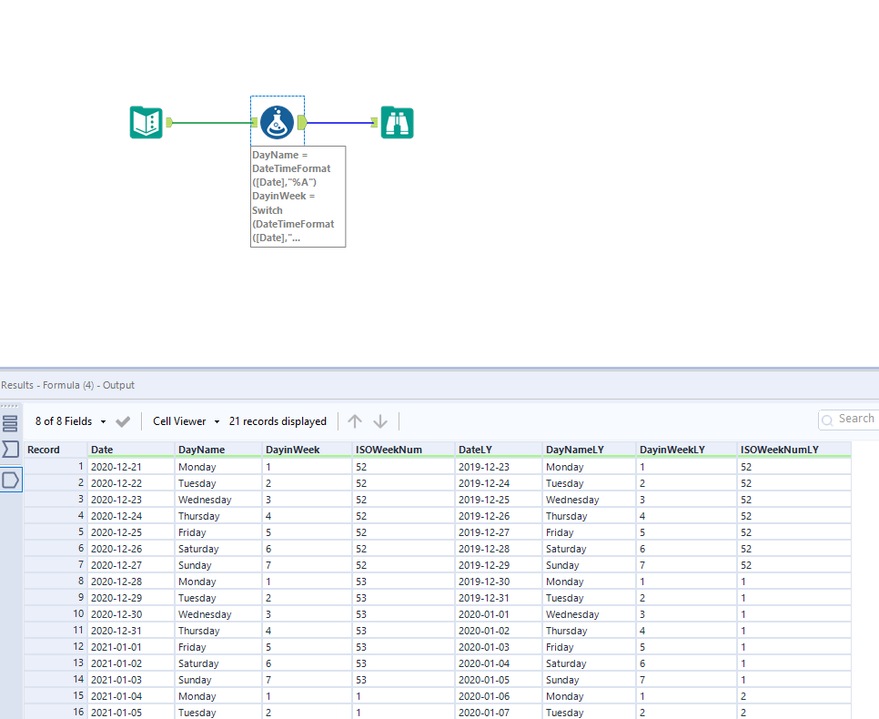Viewport: 879px width, 719px height.
Task: Click the ISOWeekNum column header
Action: pos(388,450)
